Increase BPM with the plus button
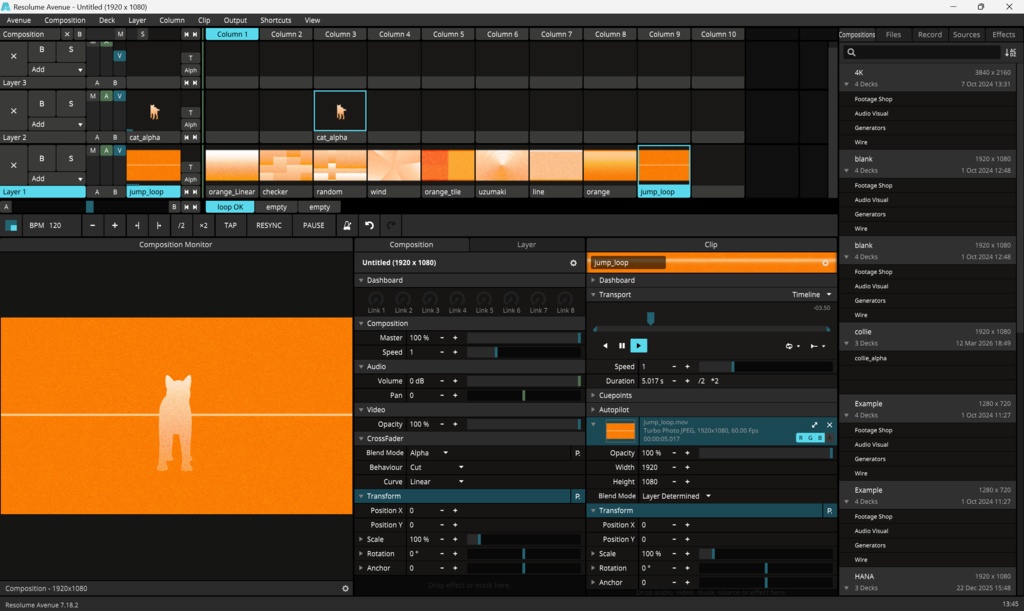 [x=115, y=225]
